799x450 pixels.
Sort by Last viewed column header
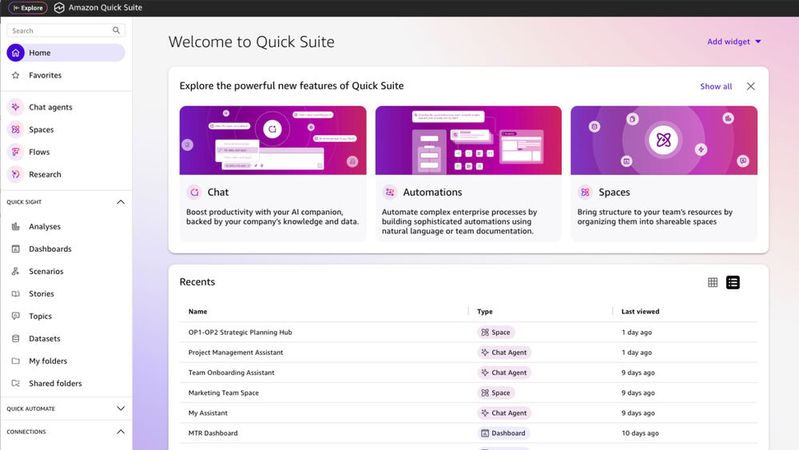(640, 311)
